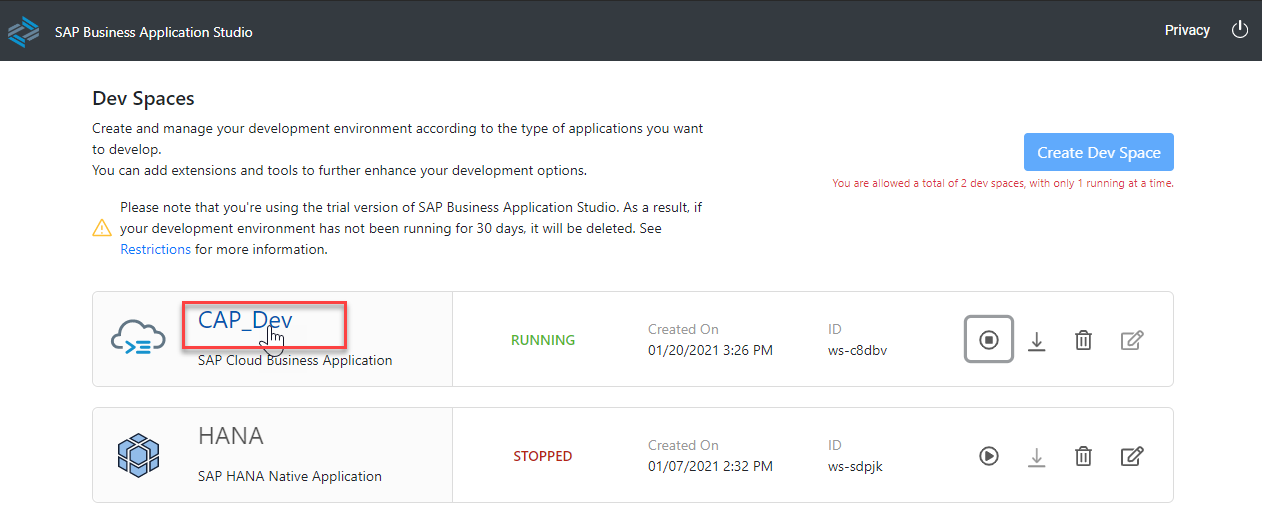
Task: Click the RUNNING status text
Action: pos(543,340)
